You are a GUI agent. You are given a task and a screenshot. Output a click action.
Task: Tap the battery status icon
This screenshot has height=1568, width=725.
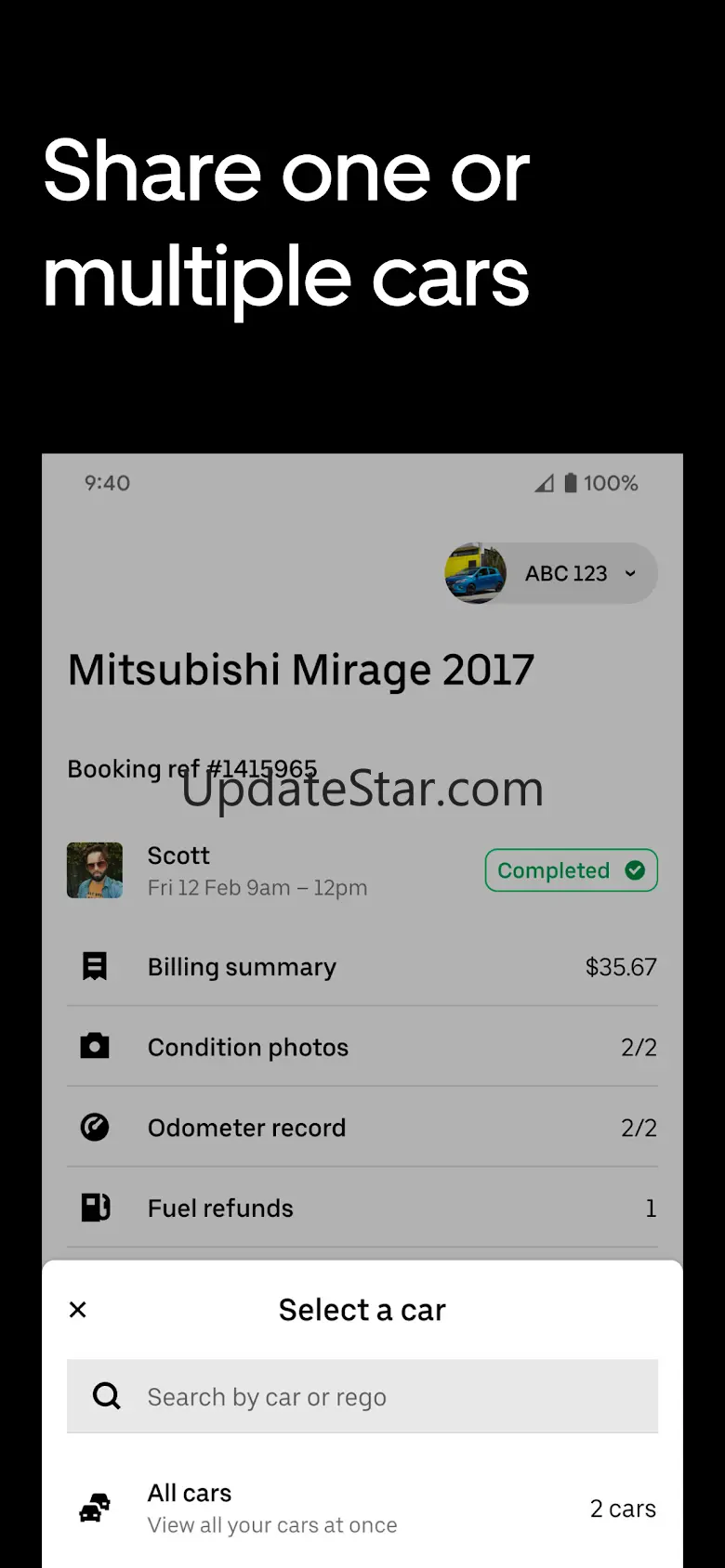571,482
